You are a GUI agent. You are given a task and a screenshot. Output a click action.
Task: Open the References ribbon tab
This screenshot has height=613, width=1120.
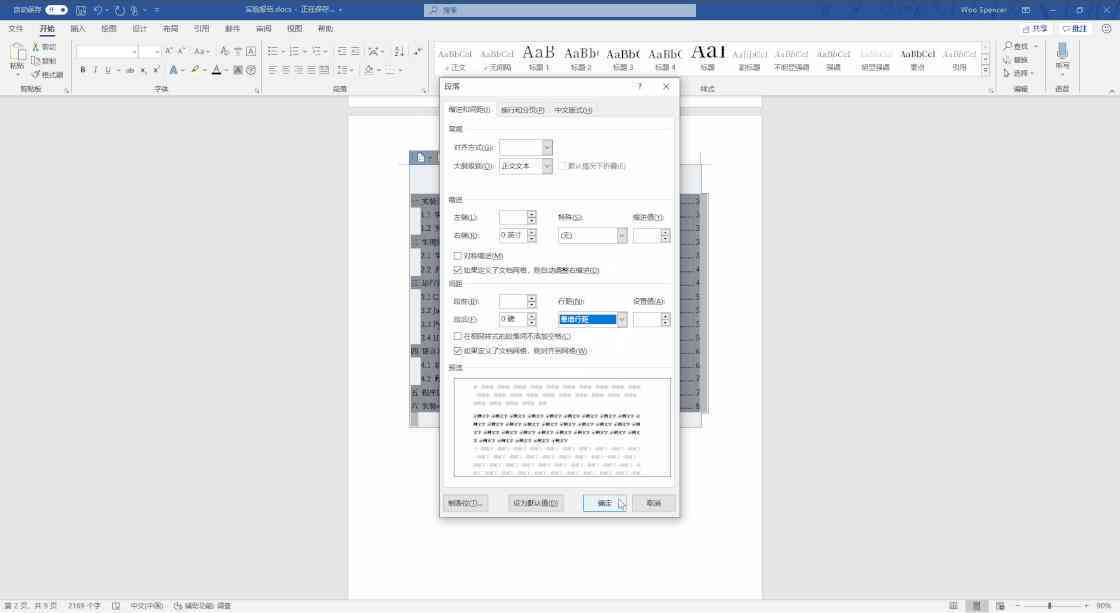click(201, 29)
